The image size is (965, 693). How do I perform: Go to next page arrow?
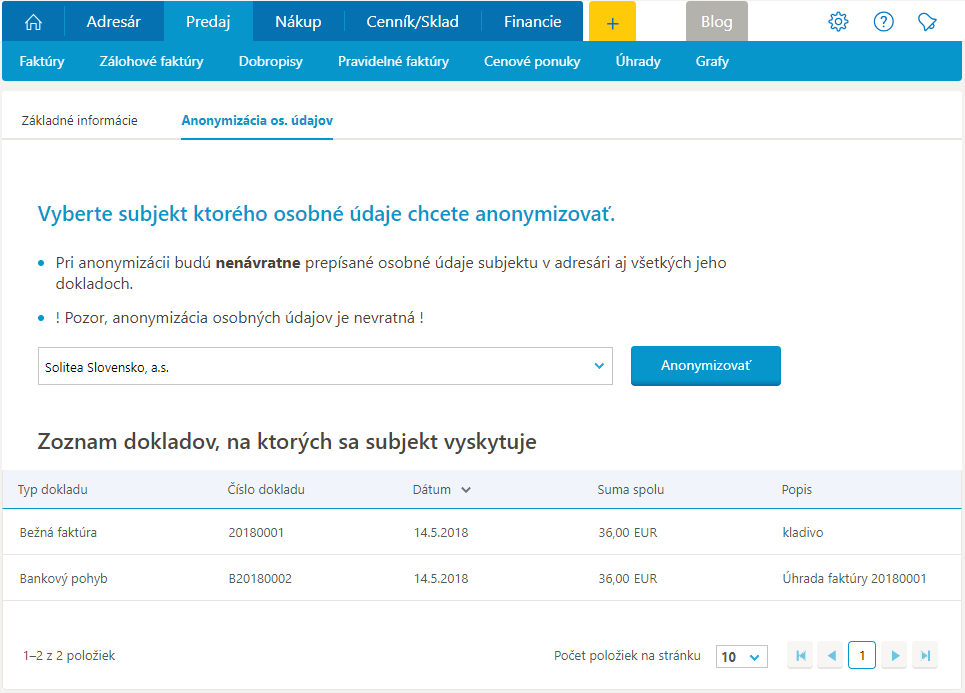pyautogui.click(x=895, y=656)
